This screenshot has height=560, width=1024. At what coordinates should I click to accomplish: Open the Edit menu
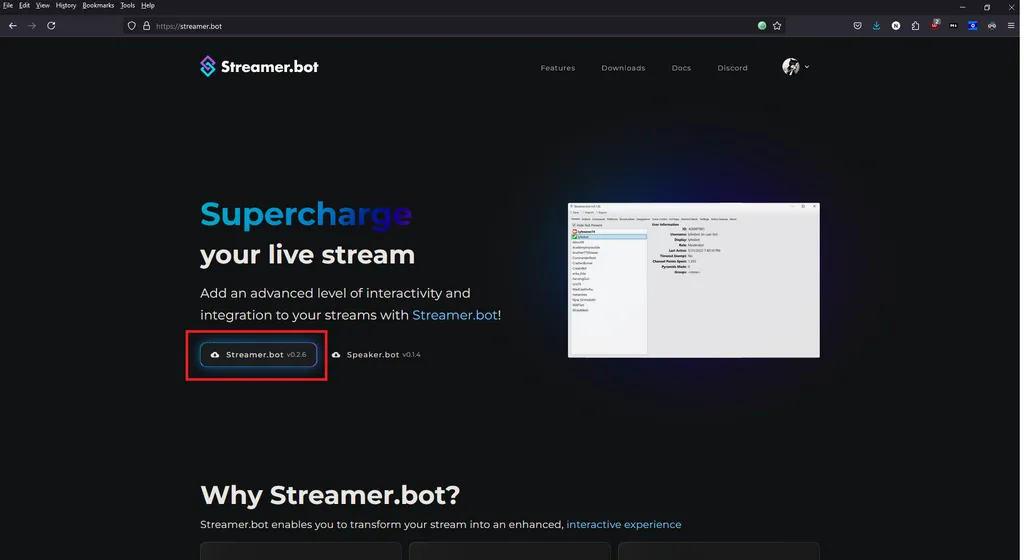24,5
